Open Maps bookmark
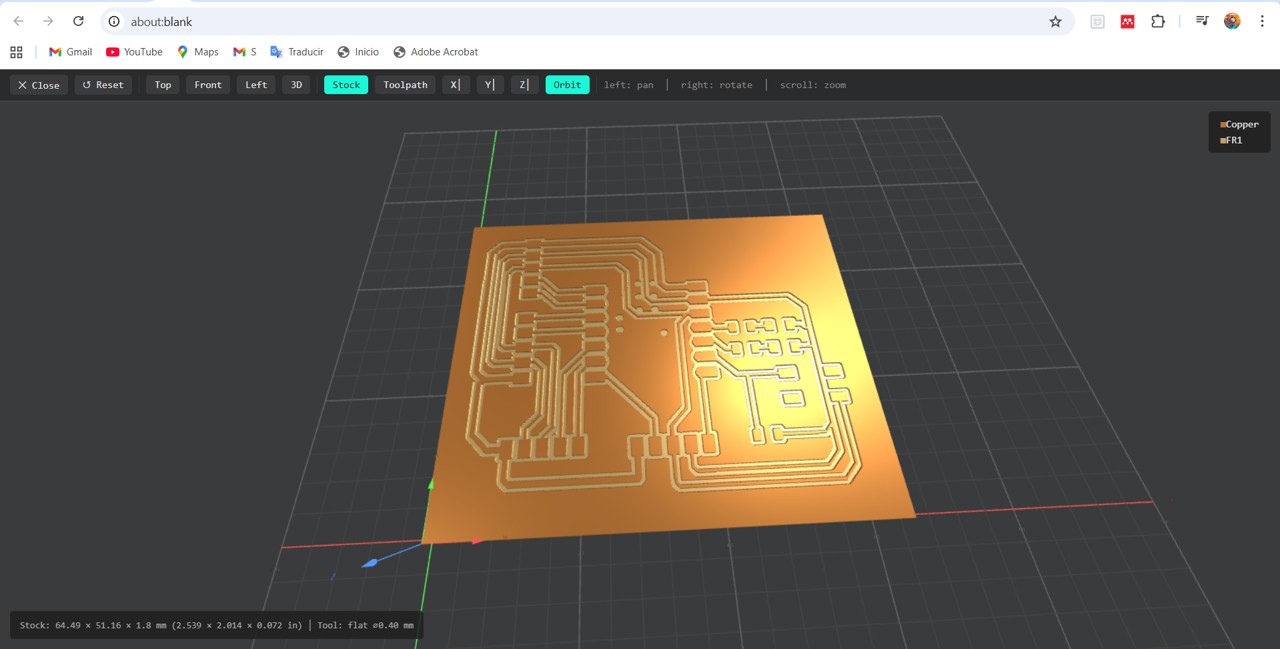1280x649 pixels. 197,52
